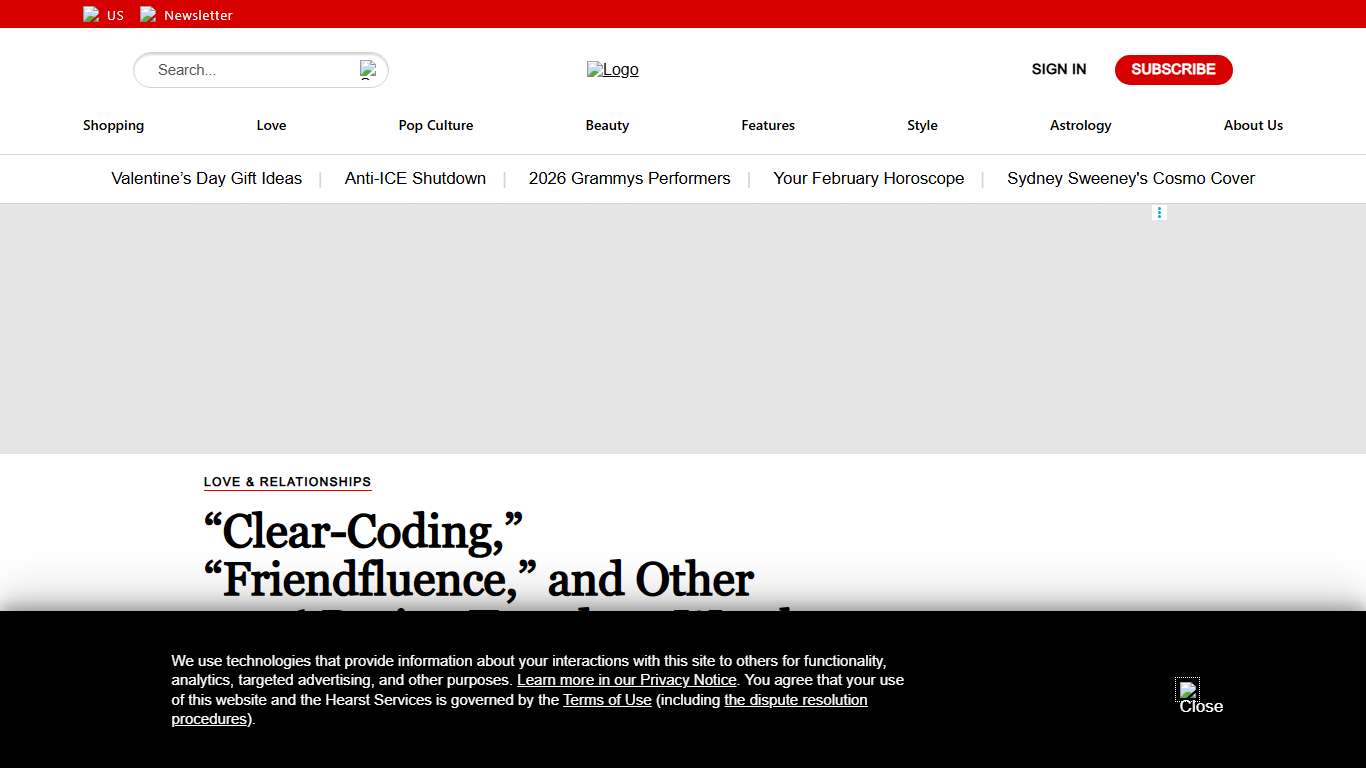Open the ad options icon
The width and height of the screenshot is (1366, 768).
(1159, 213)
